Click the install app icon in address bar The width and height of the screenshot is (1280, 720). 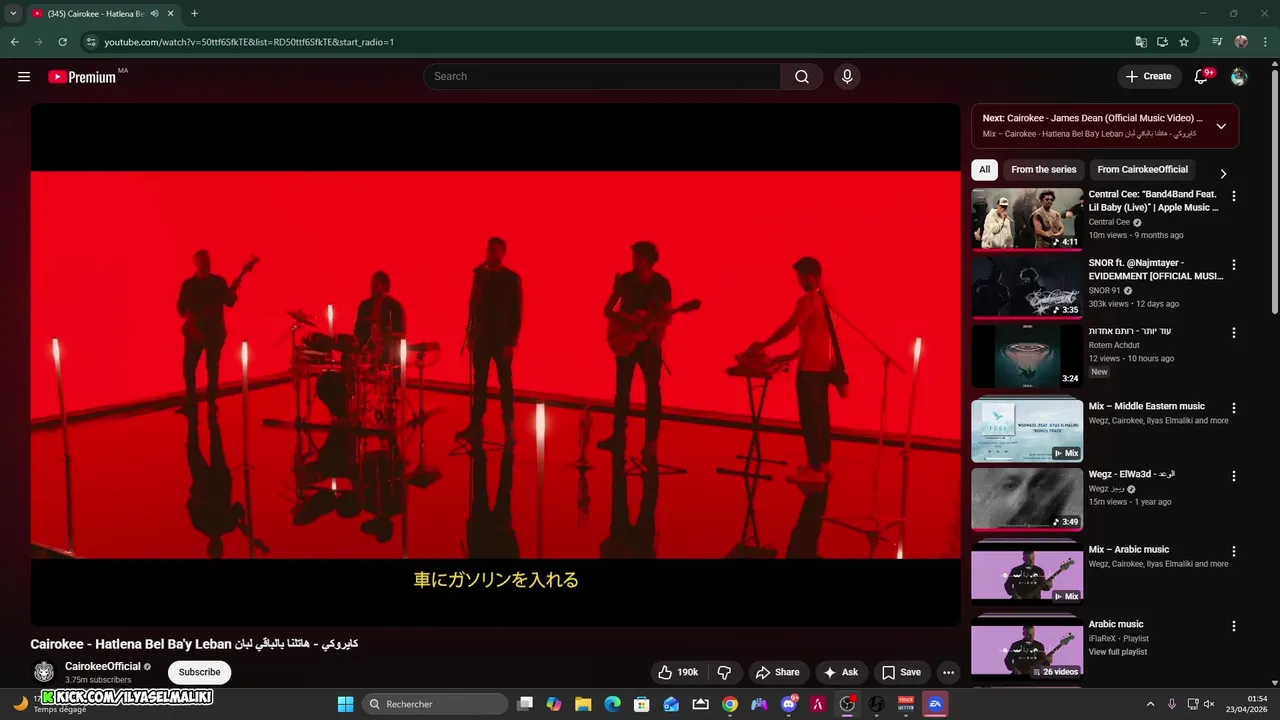(x=1162, y=42)
